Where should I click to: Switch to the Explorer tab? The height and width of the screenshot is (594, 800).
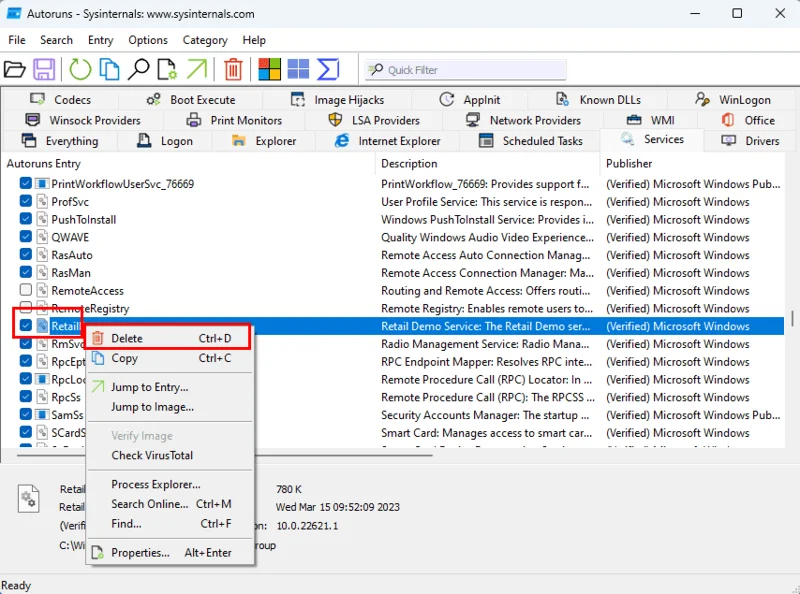pos(264,141)
